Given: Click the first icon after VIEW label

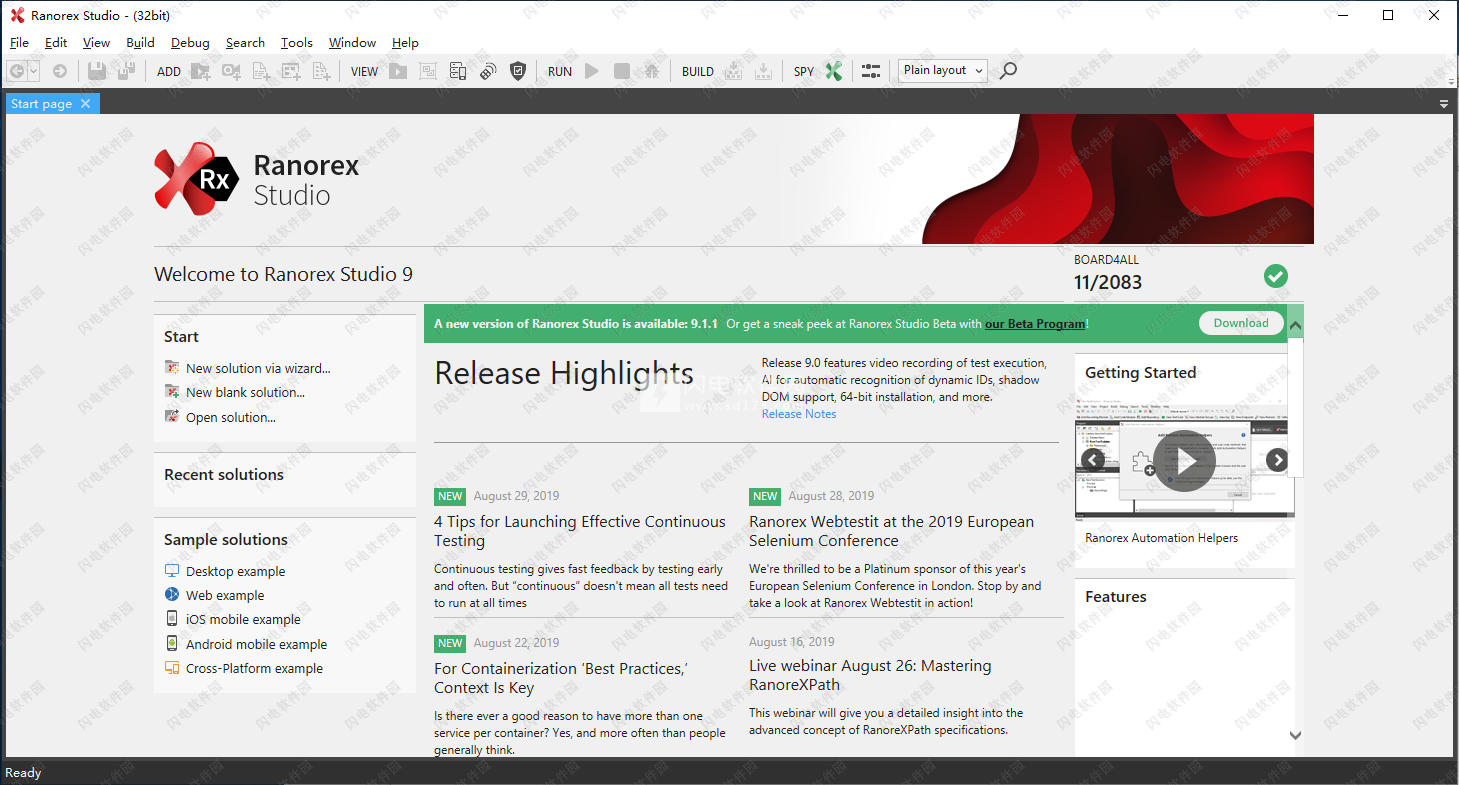Looking at the screenshot, I should (398, 71).
